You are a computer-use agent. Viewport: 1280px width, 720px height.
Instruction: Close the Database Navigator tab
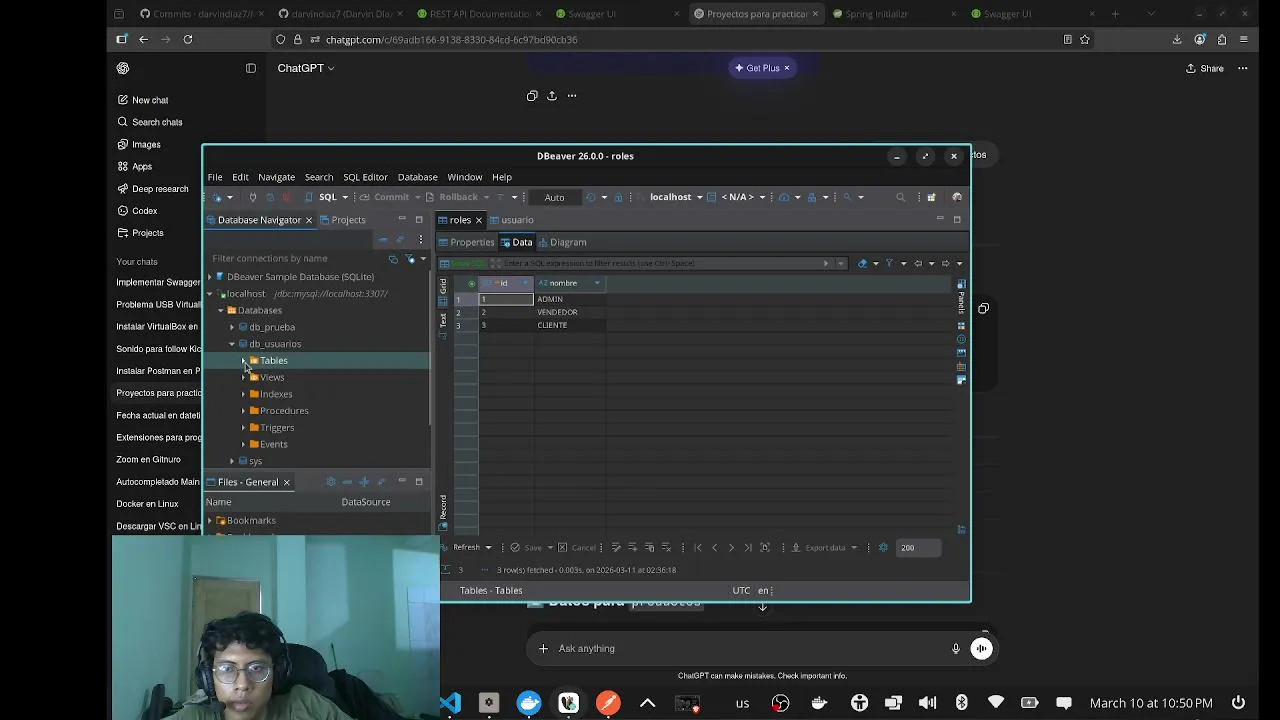point(308,220)
